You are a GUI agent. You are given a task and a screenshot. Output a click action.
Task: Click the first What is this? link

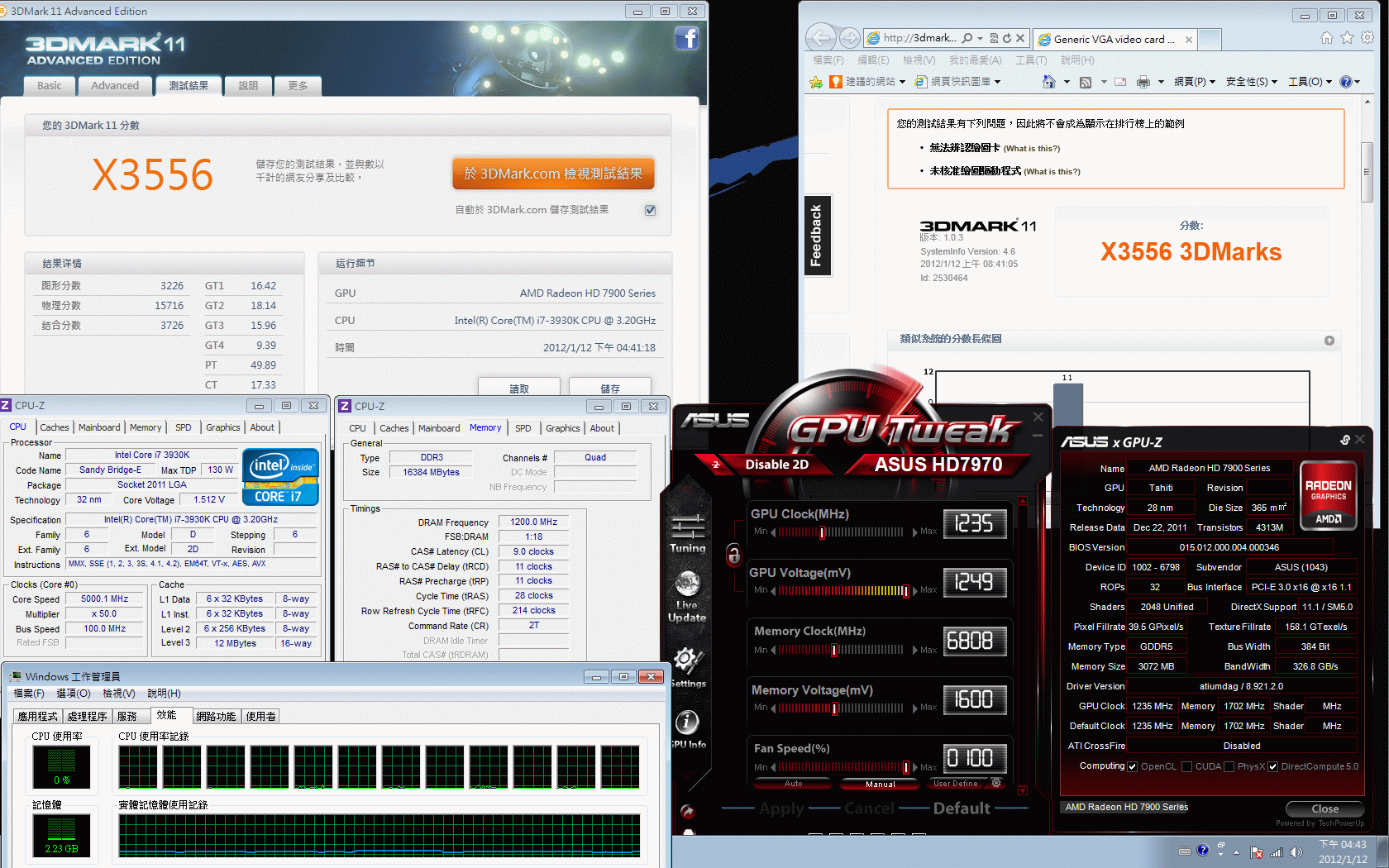click(1031, 149)
